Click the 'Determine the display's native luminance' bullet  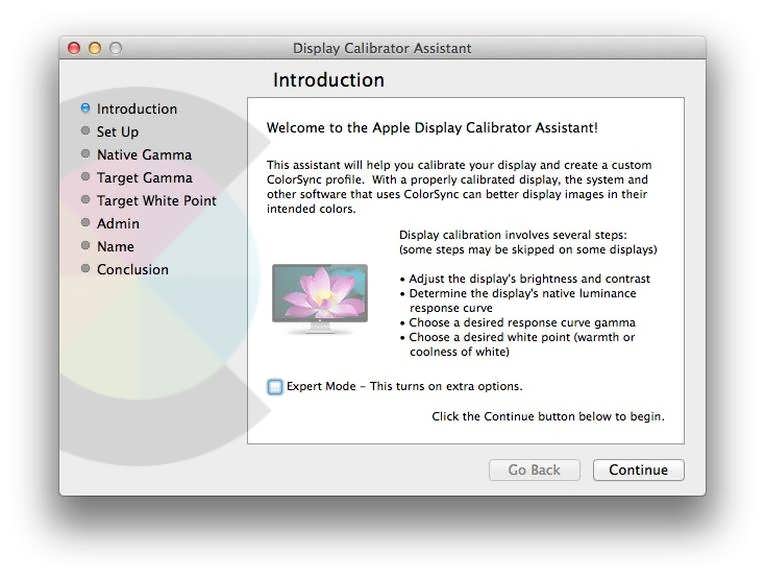[x=518, y=300]
